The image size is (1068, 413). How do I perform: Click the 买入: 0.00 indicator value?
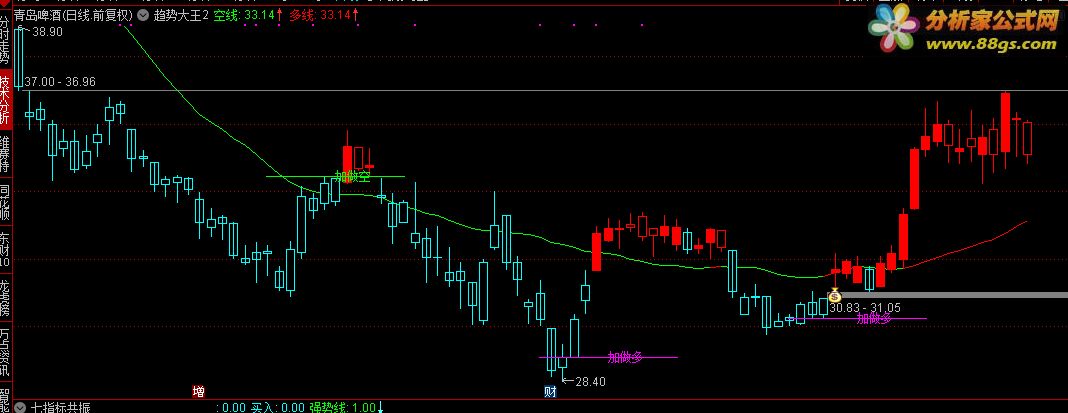(277, 408)
